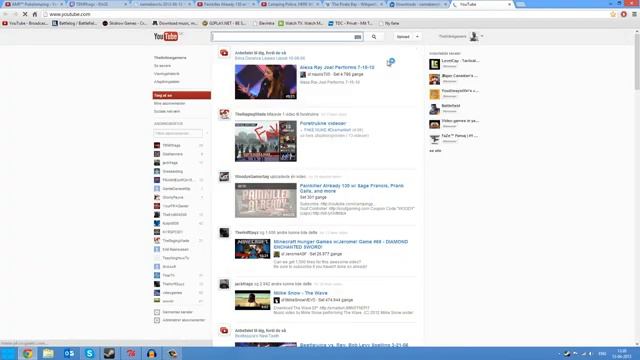Open Outlook from the taskbar

(x=69, y=353)
